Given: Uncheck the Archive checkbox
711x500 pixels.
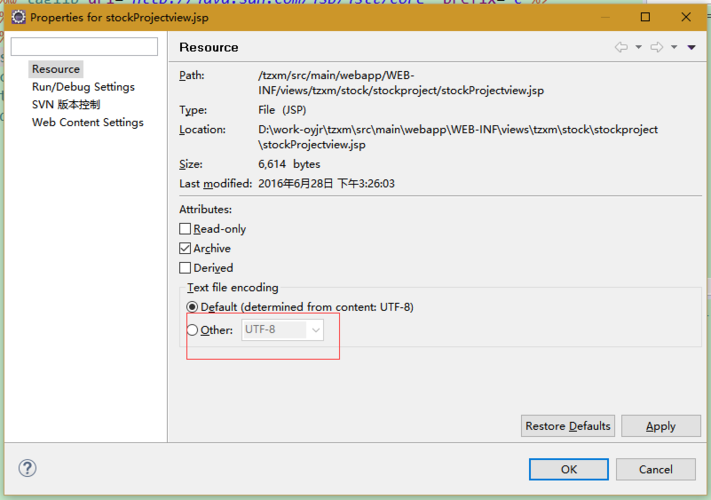Looking at the screenshot, I should (185, 248).
